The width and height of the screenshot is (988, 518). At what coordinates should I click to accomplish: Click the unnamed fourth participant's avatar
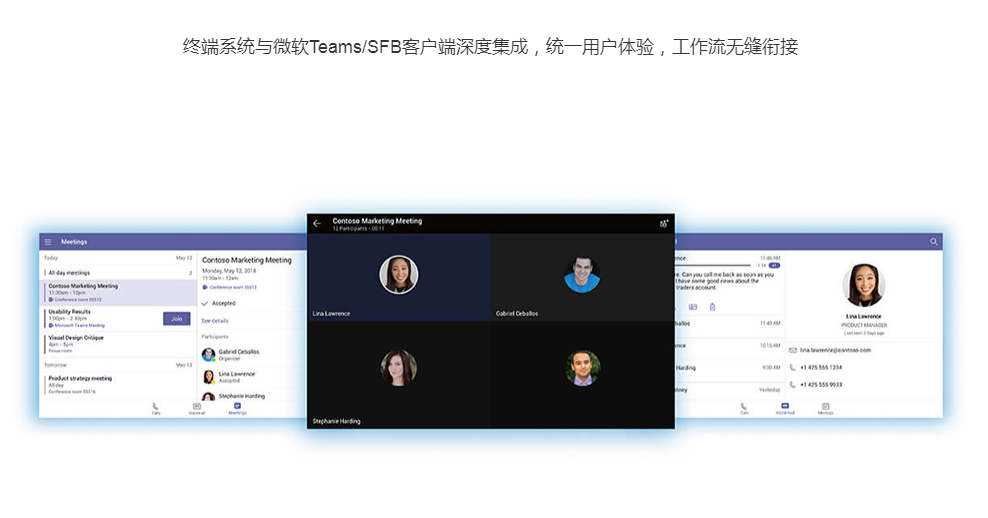pos(583,368)
